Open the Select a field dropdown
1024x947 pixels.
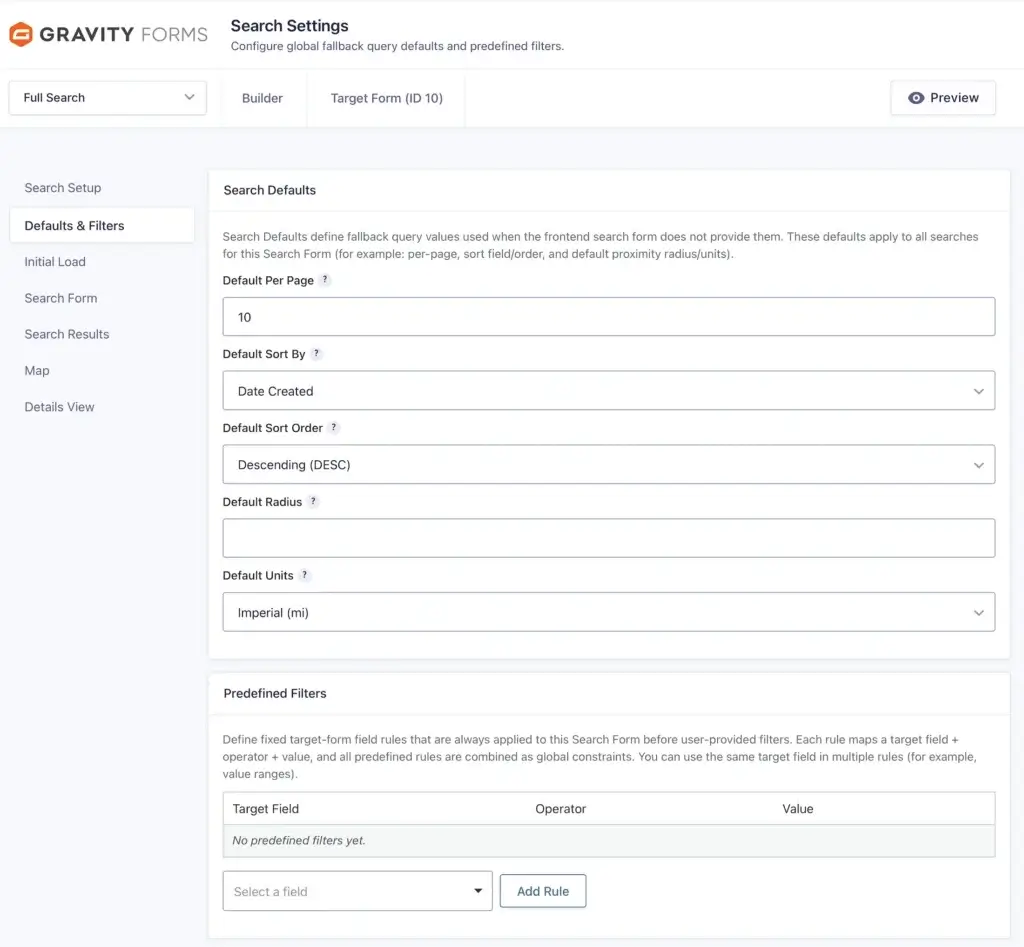pyautogui.click(x=357, y=891)
